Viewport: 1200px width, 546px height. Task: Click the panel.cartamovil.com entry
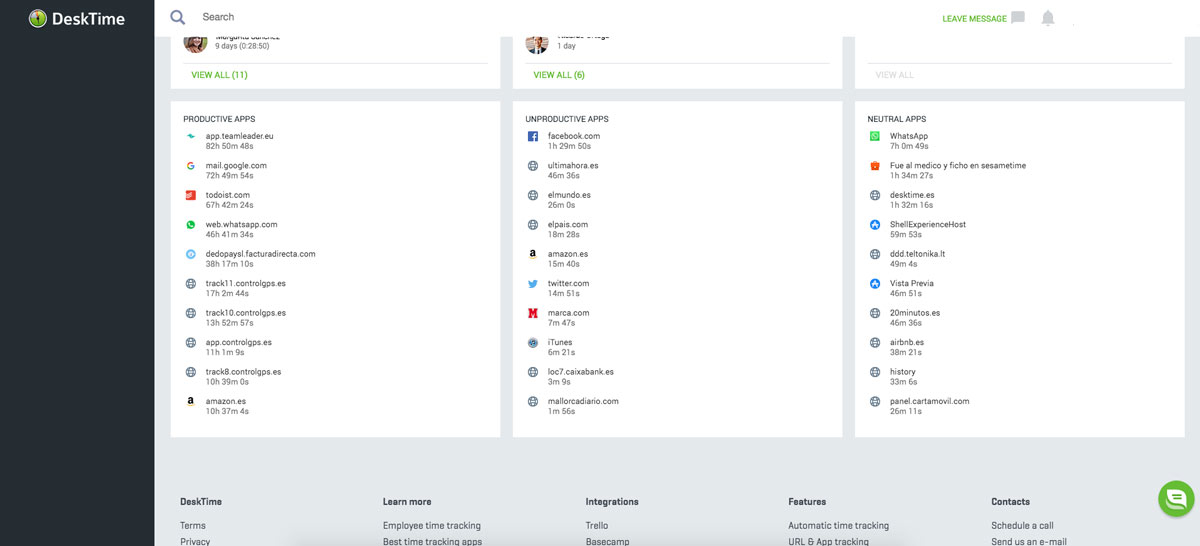[929, 401]
